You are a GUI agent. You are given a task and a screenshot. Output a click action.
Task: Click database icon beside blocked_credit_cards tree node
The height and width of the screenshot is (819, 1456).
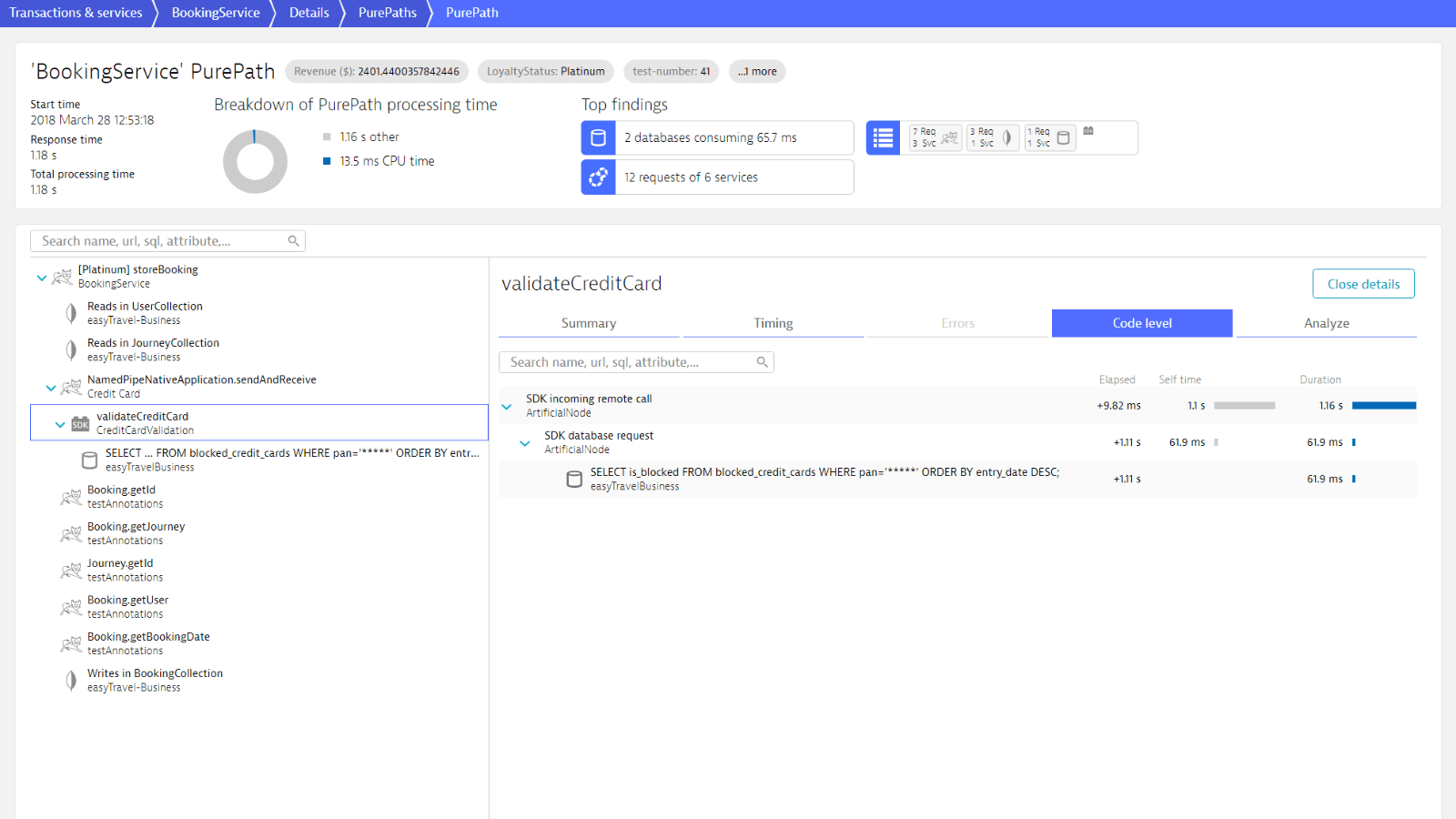coord(89,460)
